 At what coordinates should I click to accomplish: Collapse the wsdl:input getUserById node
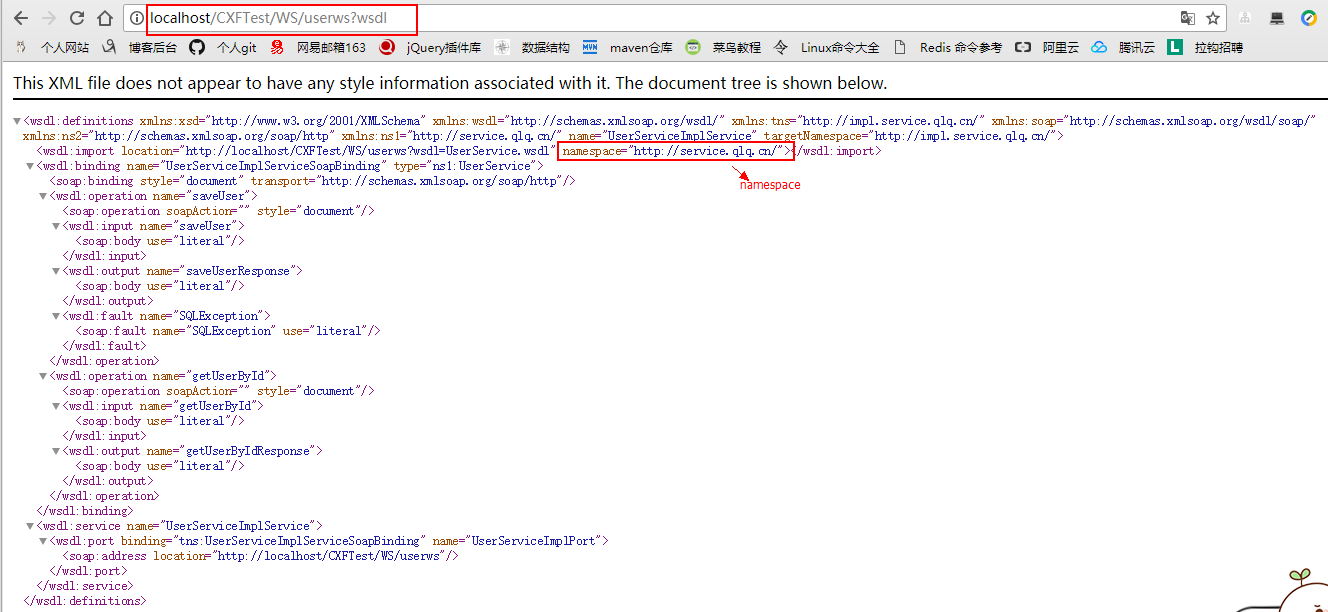tap(54, 406)
